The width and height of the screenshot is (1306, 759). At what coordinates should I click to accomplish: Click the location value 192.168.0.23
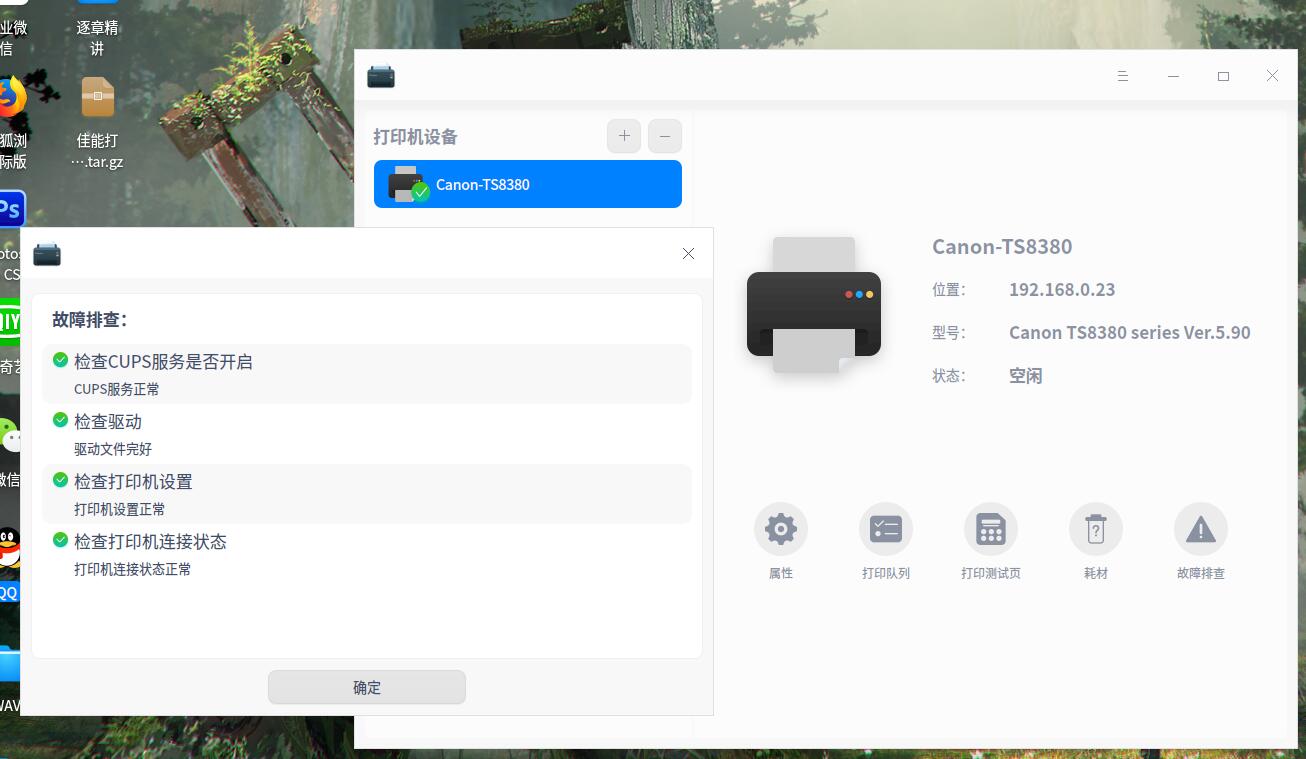coord(1062,290)
